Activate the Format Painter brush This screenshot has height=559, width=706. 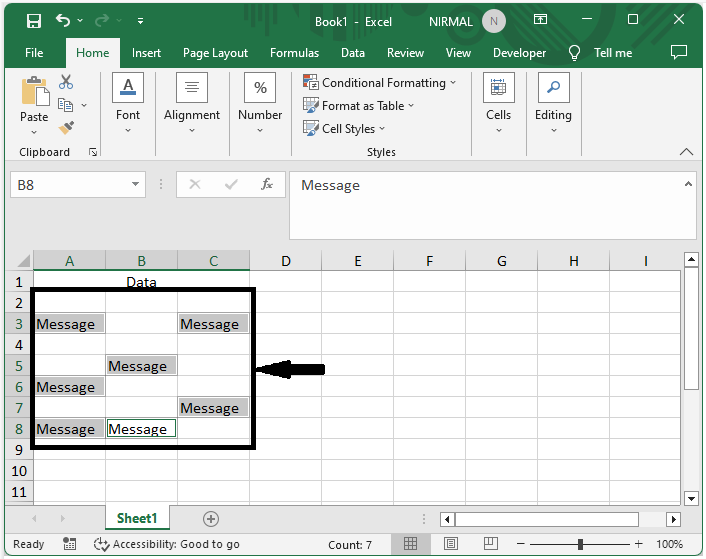66,128
